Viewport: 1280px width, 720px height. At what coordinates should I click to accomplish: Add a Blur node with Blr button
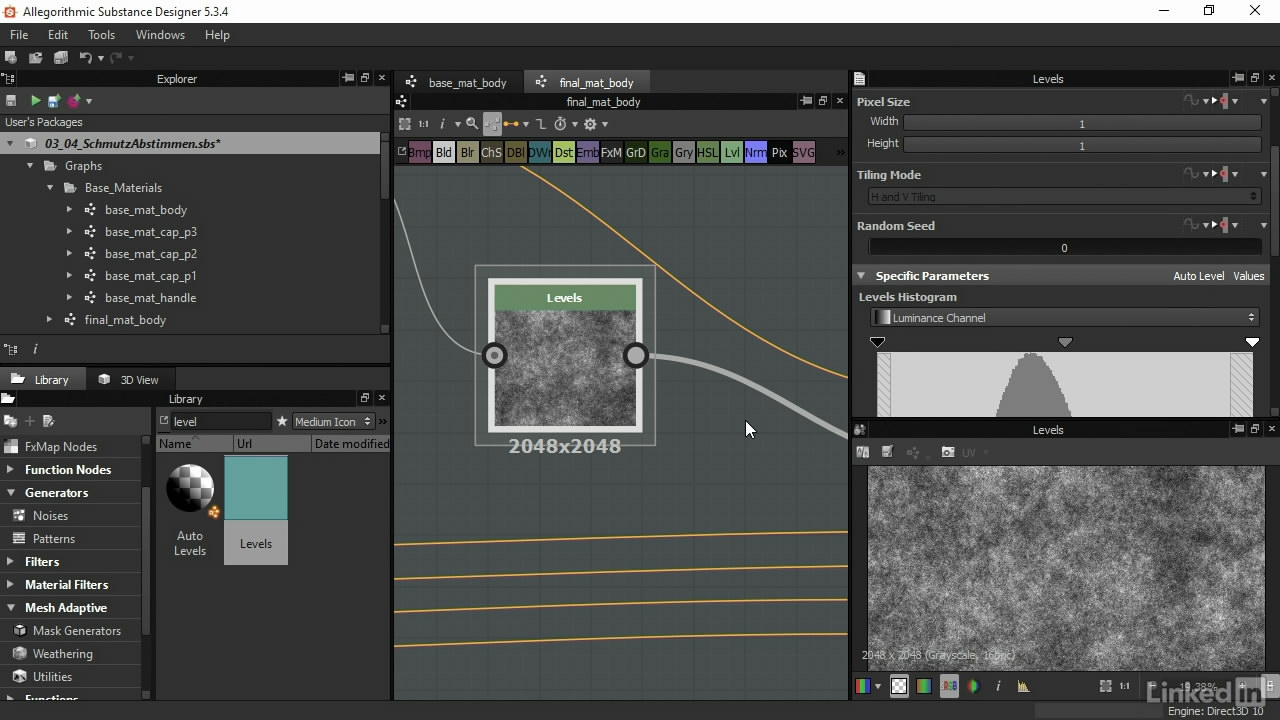(468, 153)
